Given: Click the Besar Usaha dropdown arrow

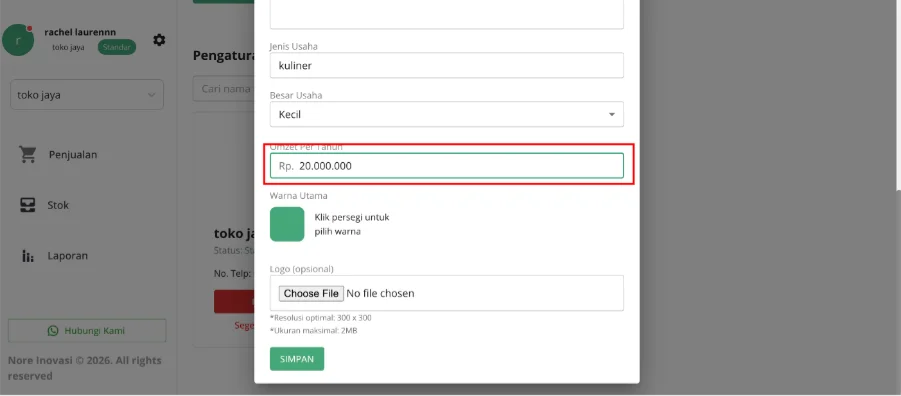Looking at the screenshot, I should pos(611,115).
